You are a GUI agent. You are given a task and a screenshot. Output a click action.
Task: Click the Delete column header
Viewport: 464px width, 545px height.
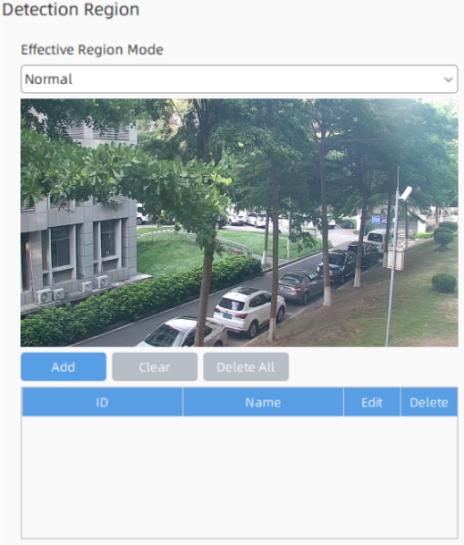tap(429, 402)
